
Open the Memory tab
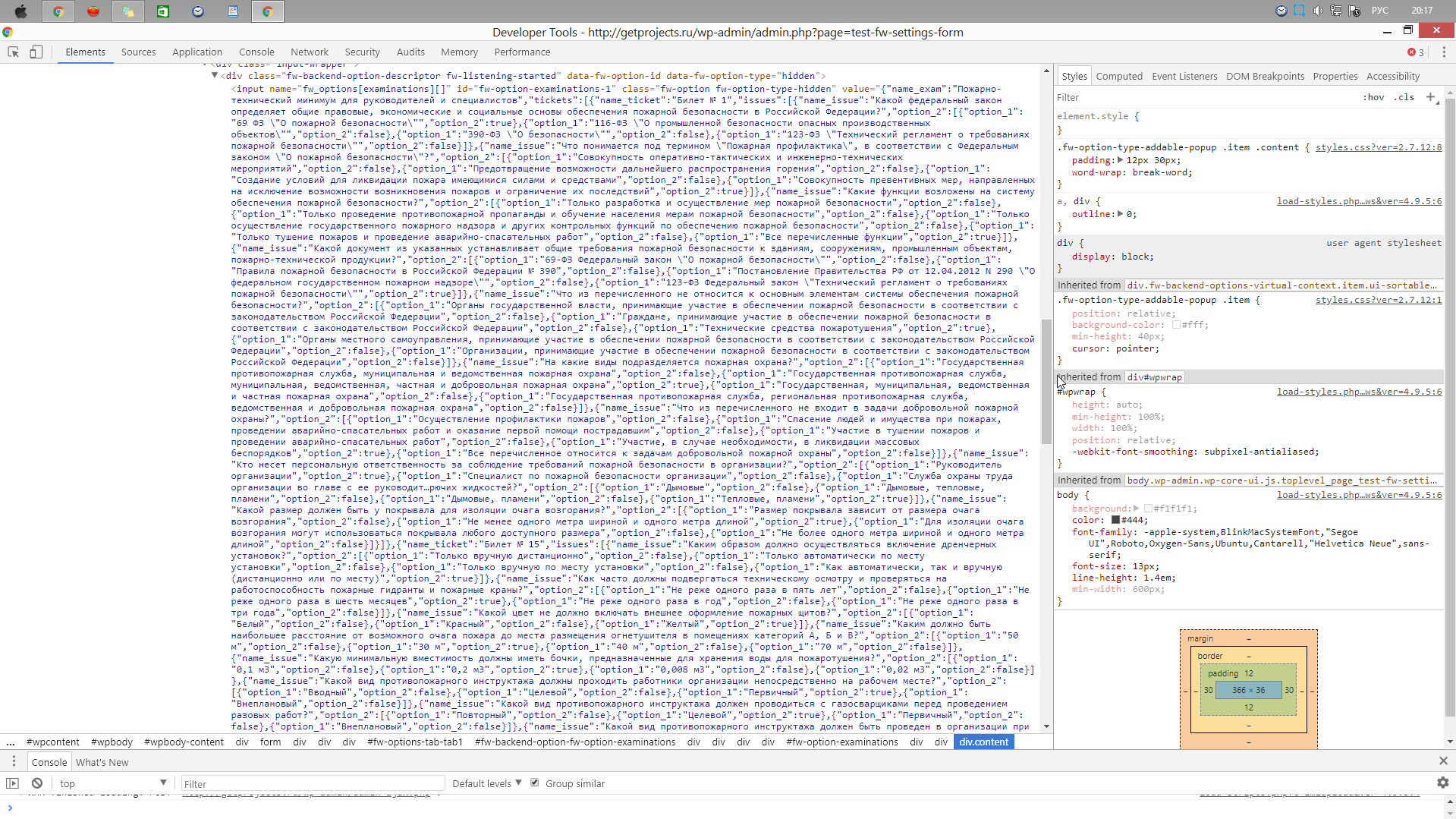click(x=459, y=52)
